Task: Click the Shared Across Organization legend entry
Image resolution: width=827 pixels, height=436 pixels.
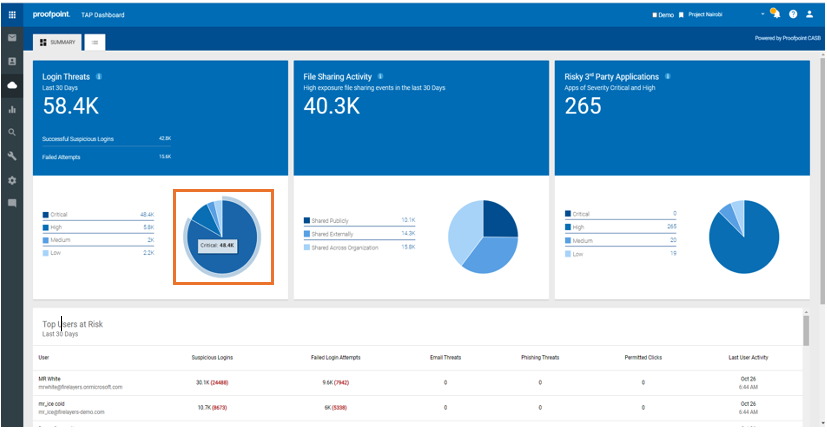Action: click(x=359, y=247)
